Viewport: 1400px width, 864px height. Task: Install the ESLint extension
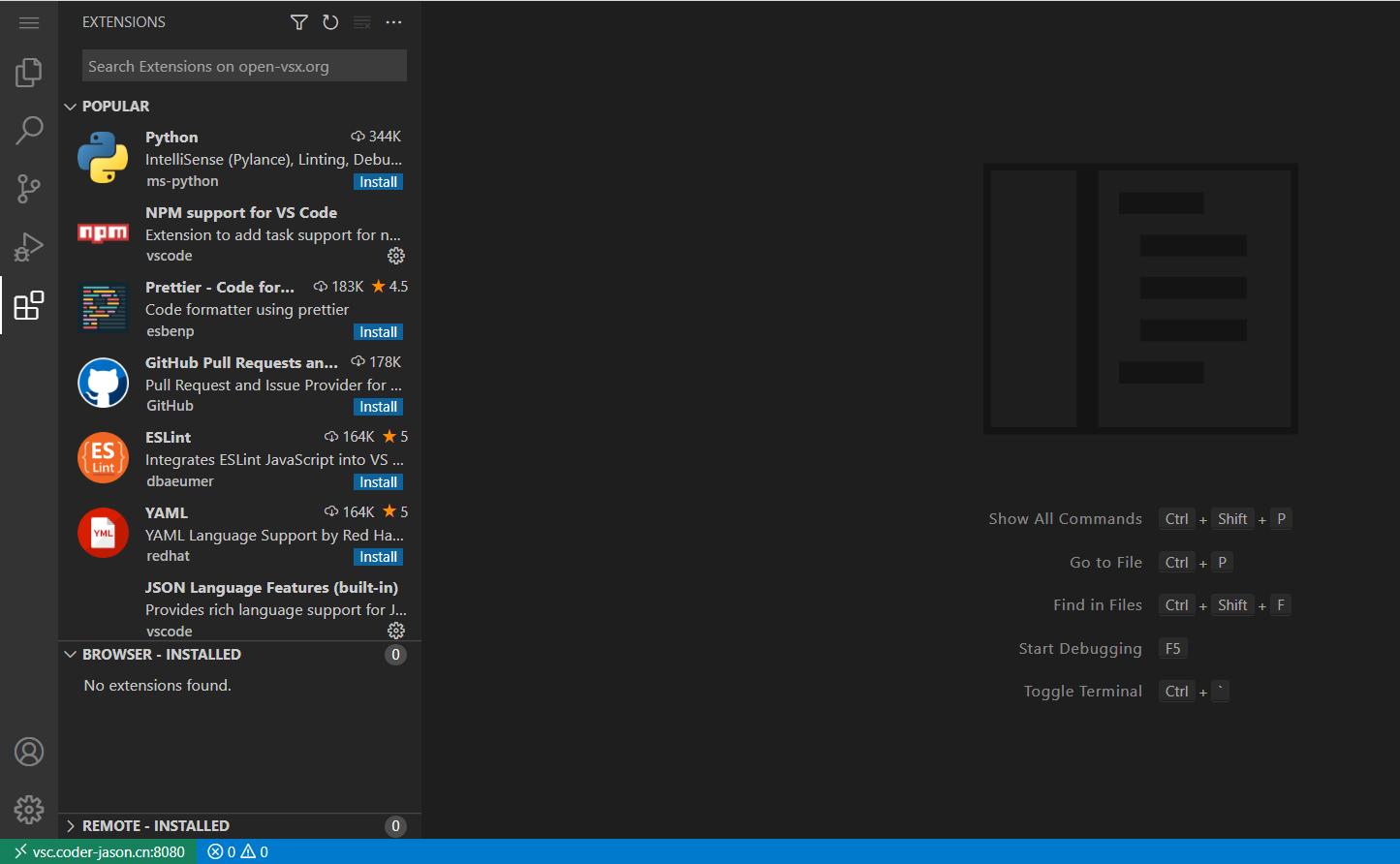point(378,482)
